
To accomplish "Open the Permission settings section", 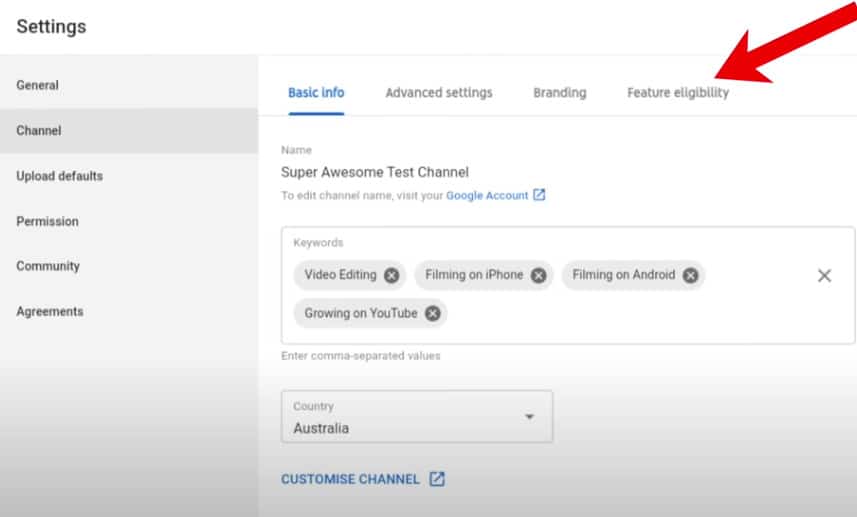I will point(47,221).
